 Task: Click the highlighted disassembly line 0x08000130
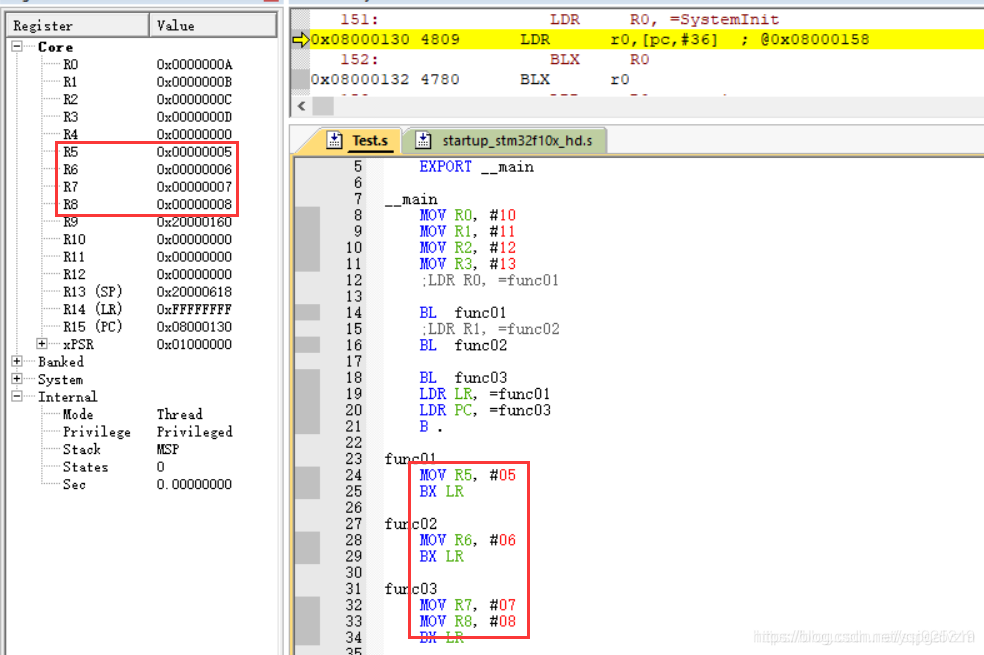point(646,40)
